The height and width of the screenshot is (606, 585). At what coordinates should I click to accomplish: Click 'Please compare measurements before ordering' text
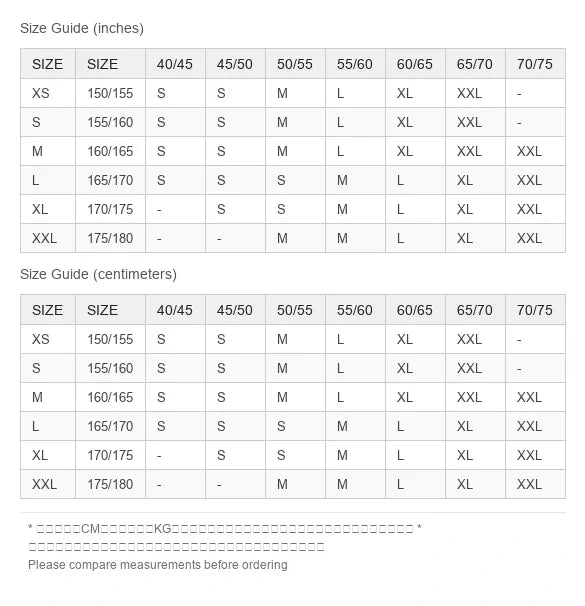pos(158,565)
